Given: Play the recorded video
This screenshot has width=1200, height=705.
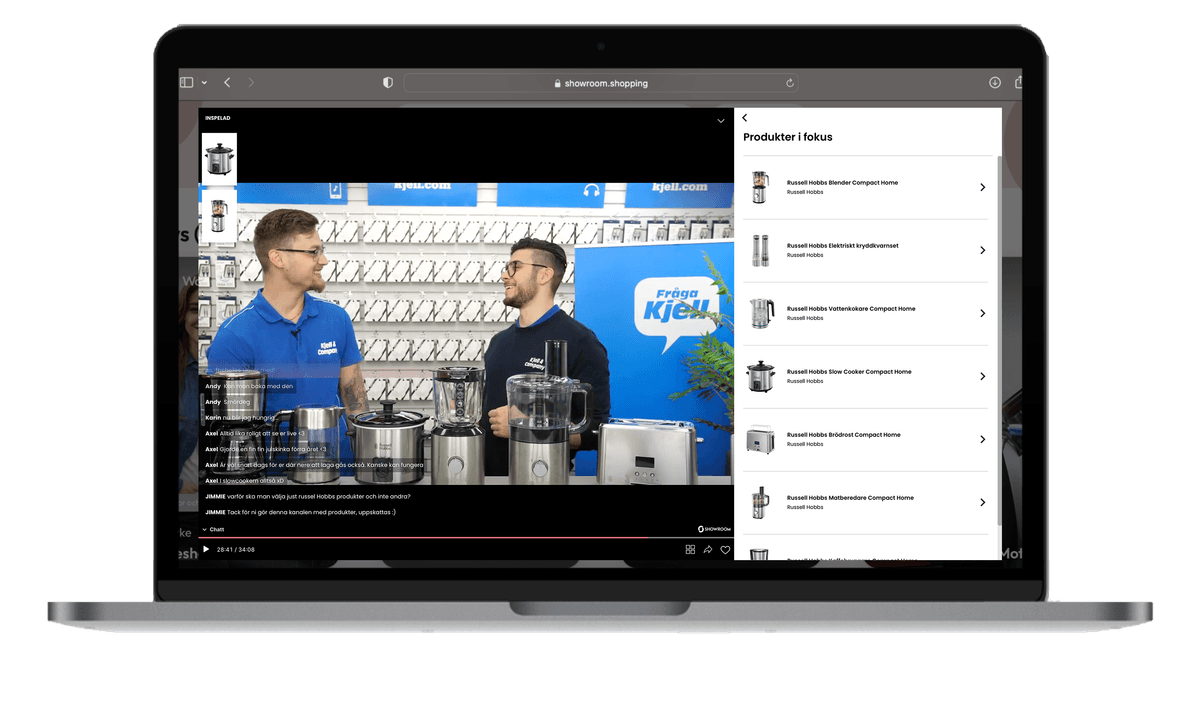Looking at the screenshot, I should coord(206,549).
